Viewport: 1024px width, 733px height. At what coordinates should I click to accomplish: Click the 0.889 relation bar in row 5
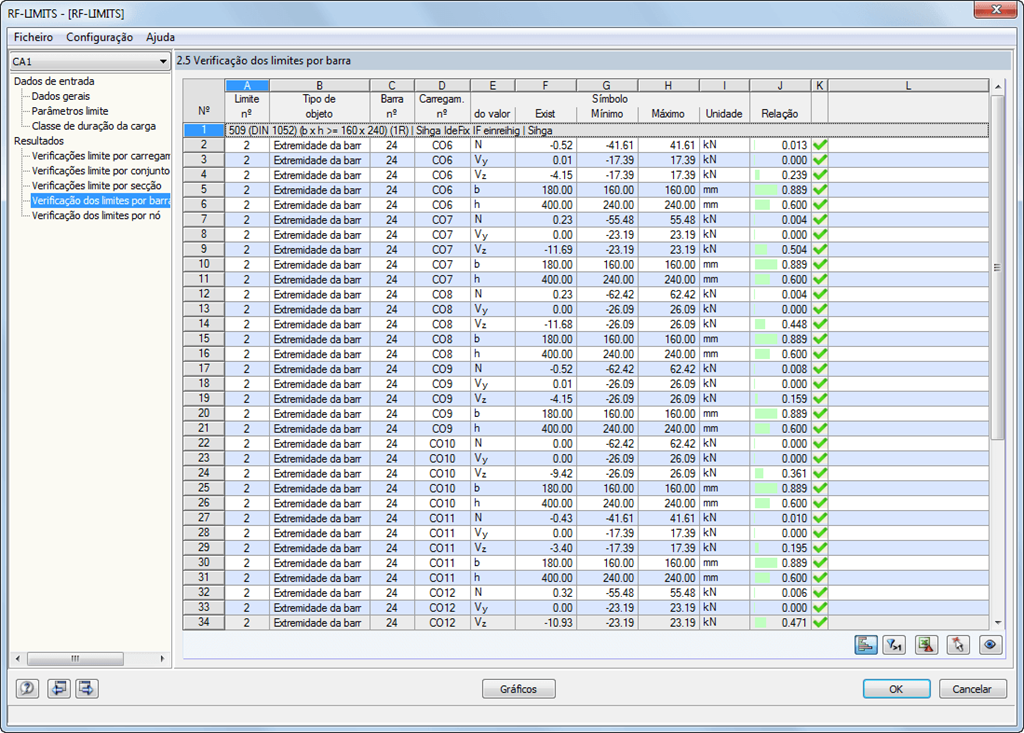765,190
